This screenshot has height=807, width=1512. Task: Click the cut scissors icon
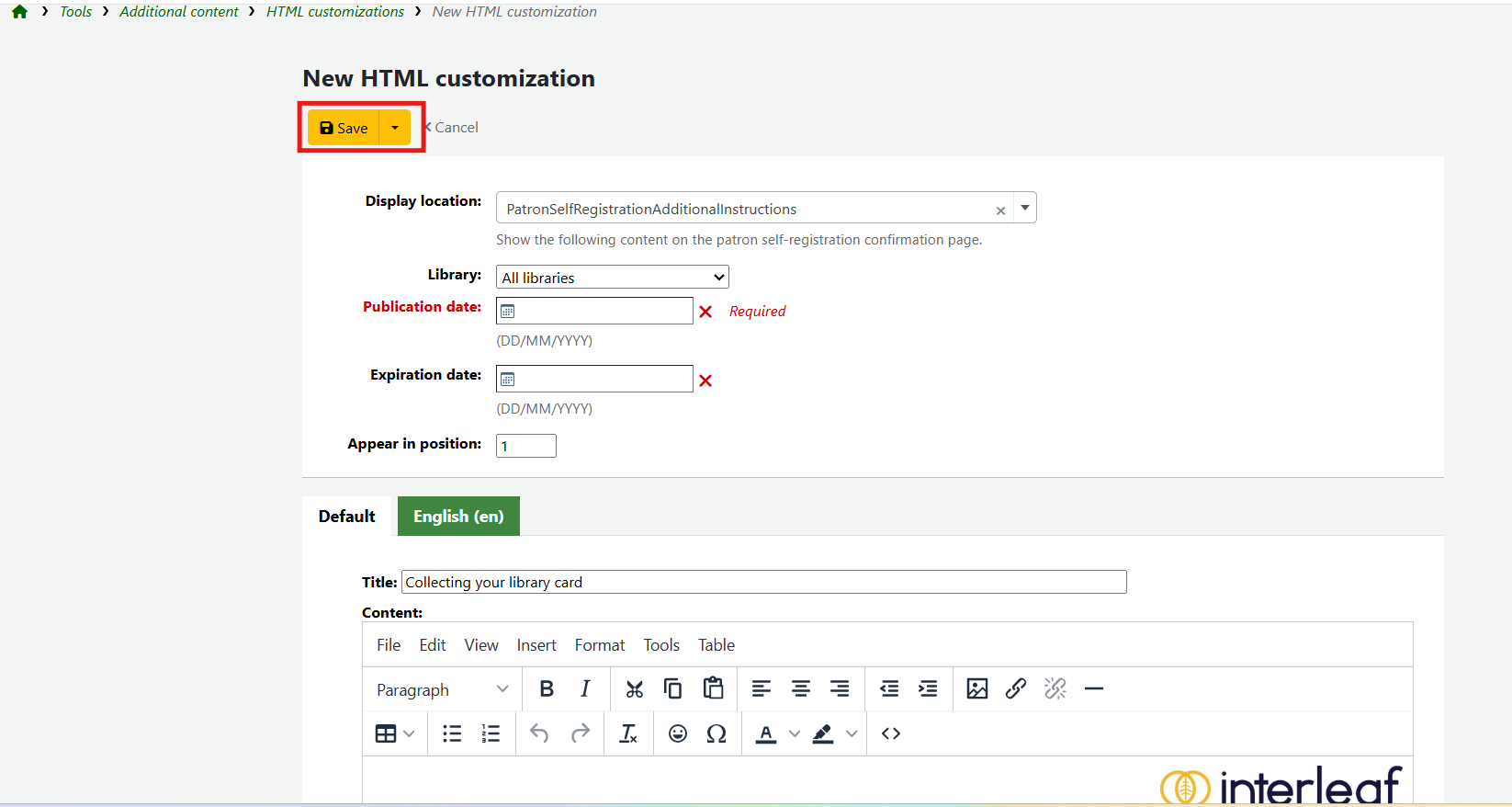click(x=634, y=688)
